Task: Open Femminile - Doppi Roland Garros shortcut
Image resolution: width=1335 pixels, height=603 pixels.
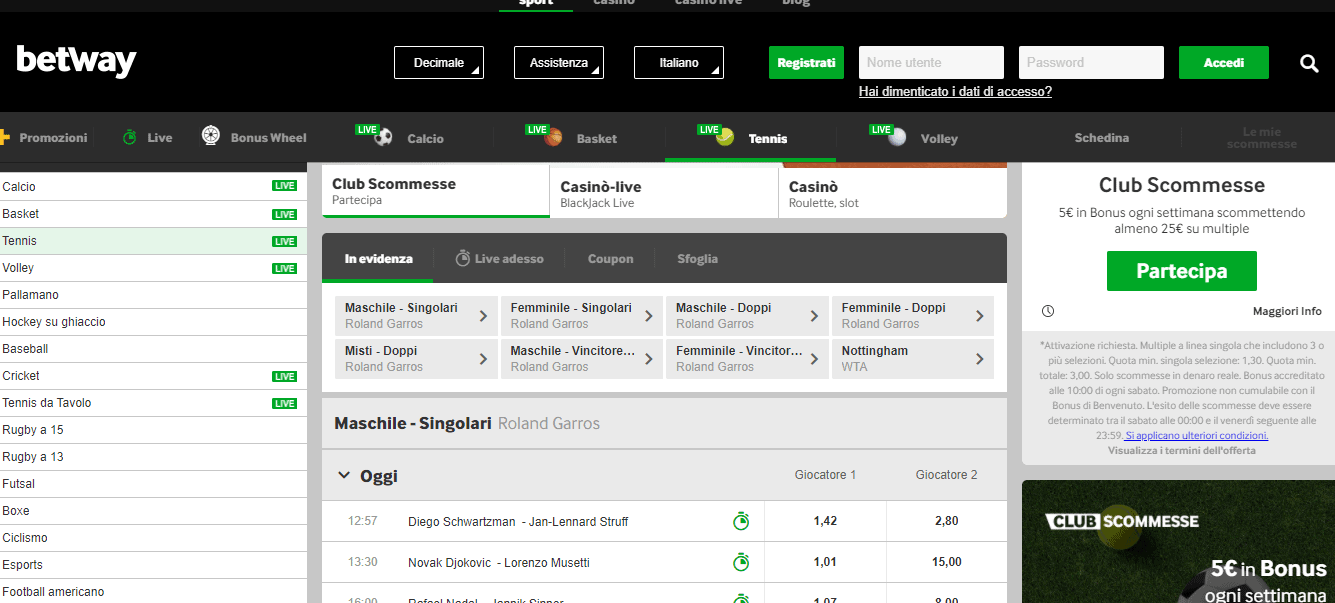Action: (913, 316)
